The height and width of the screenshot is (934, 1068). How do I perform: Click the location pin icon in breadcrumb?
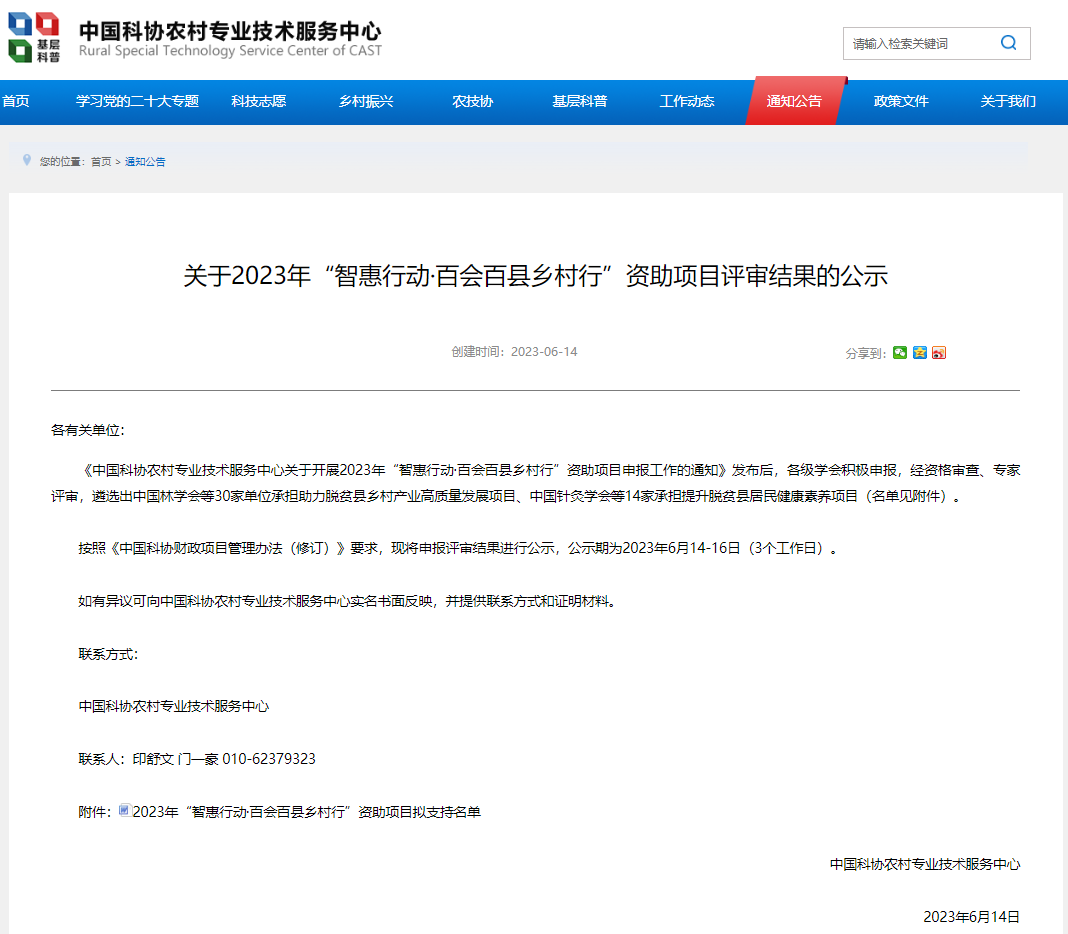(27, 160)
